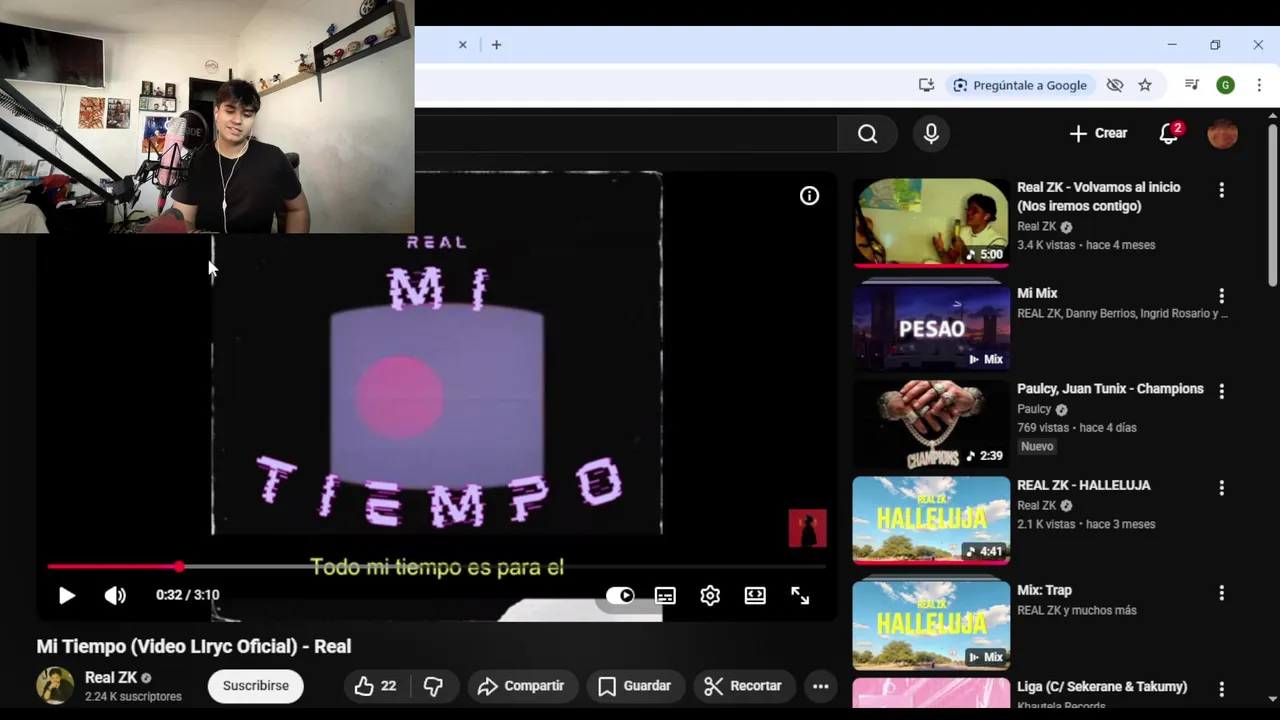Open Paulcy, Juan Tunix - Champions title
The width and height of the screenshot is (1280, 720).
click(1110, 389)
